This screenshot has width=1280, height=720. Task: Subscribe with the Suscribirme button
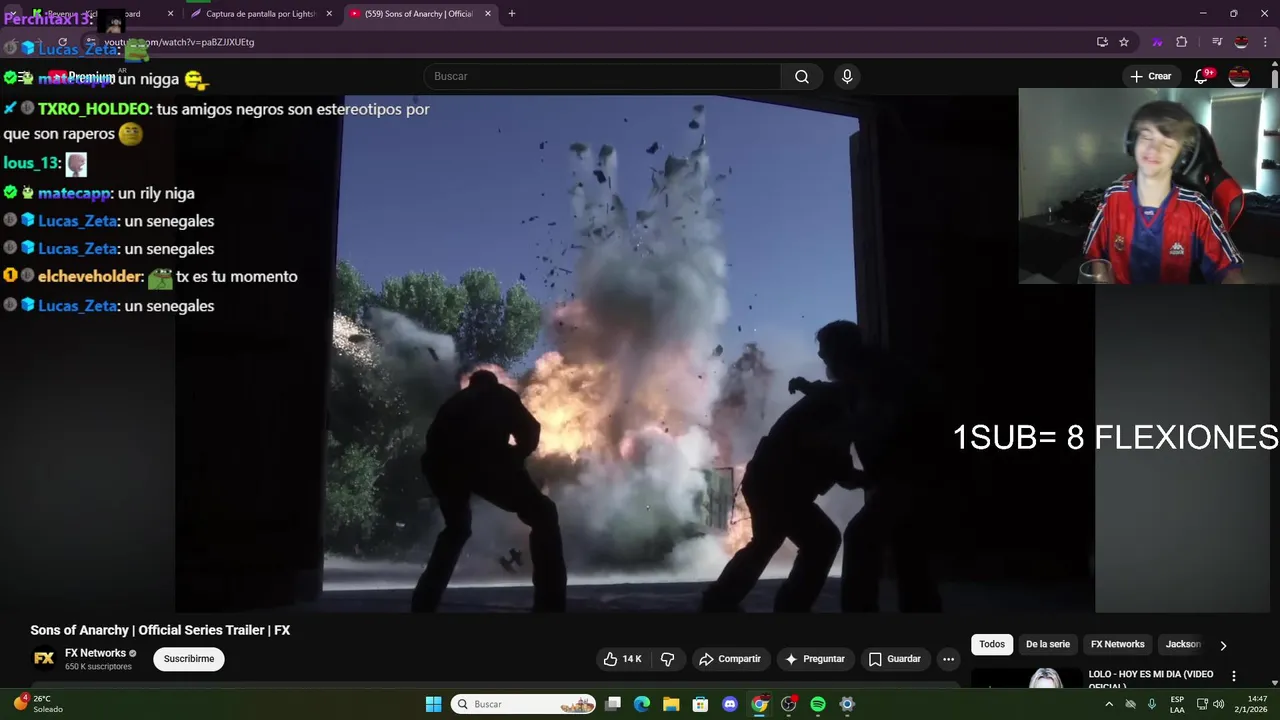(189, 659)
